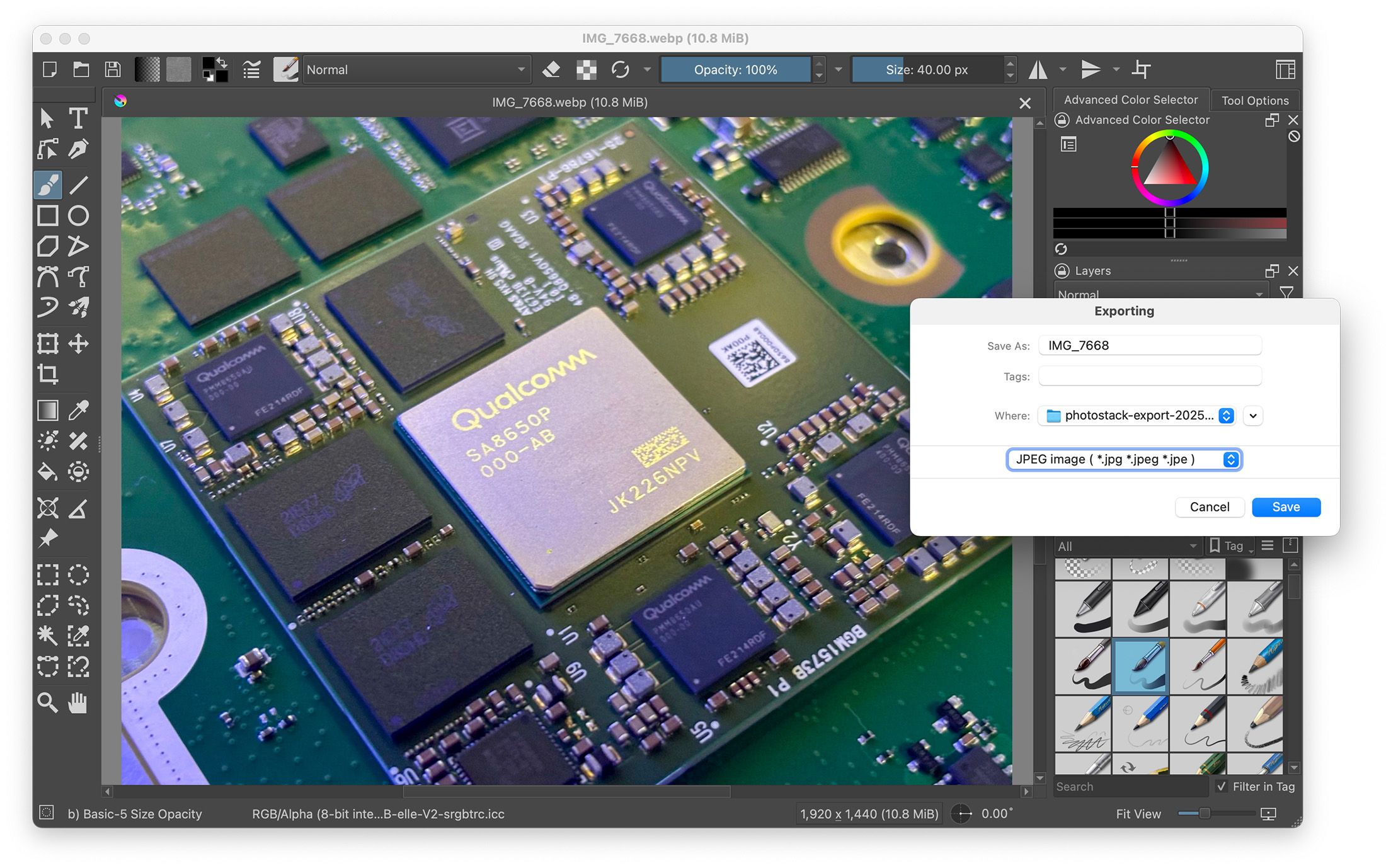Toggle horizontal mirror tool

pyautogui.click(x=1038, y=70)
